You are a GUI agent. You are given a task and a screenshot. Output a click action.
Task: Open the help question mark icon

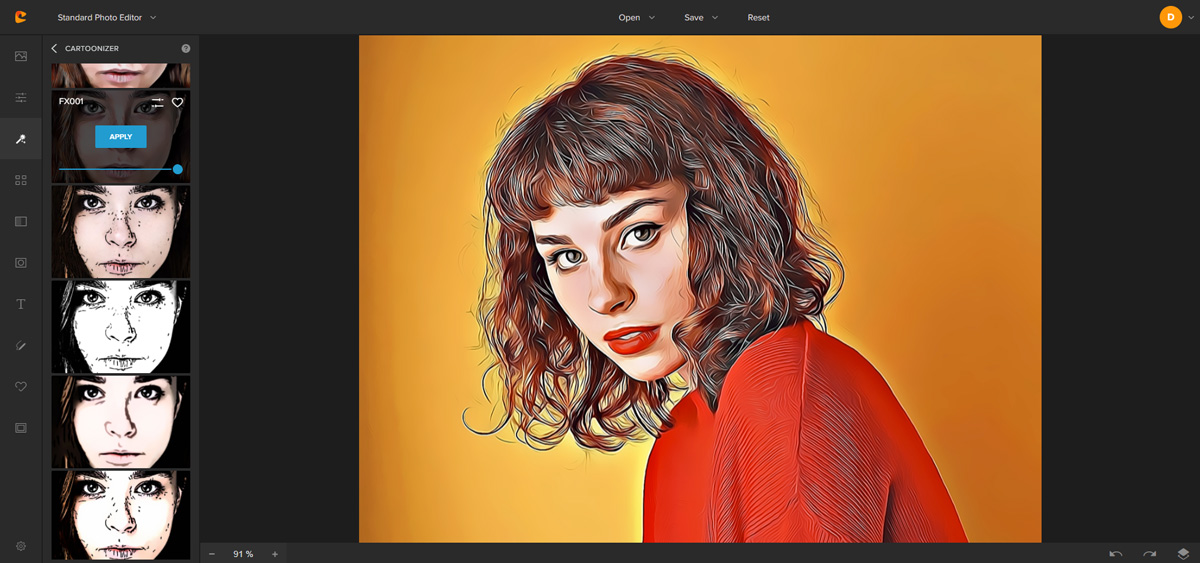coord(186,48)
